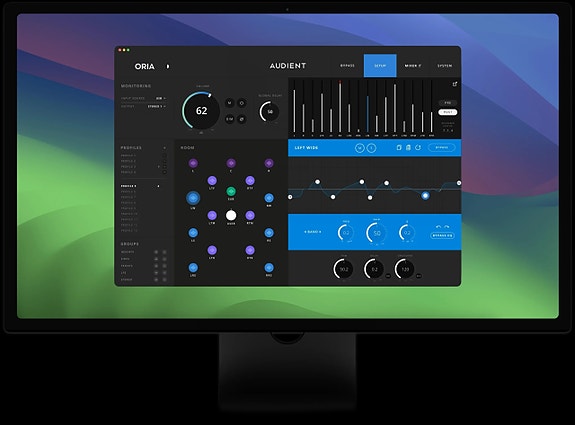
Task: Click the blue highlighted meter bar
Action: (367, 114)
